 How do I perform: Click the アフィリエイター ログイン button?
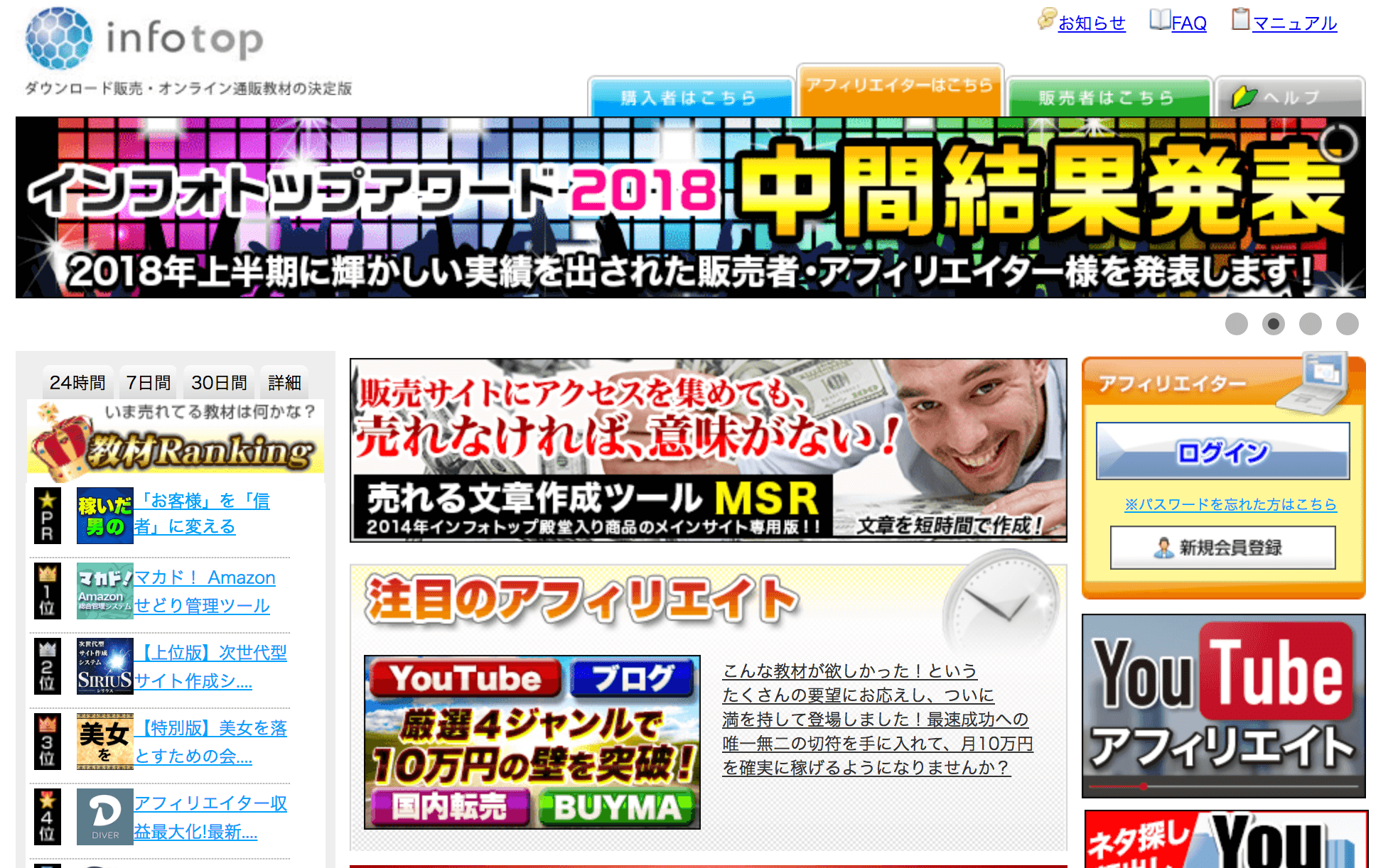(1222, 451)
